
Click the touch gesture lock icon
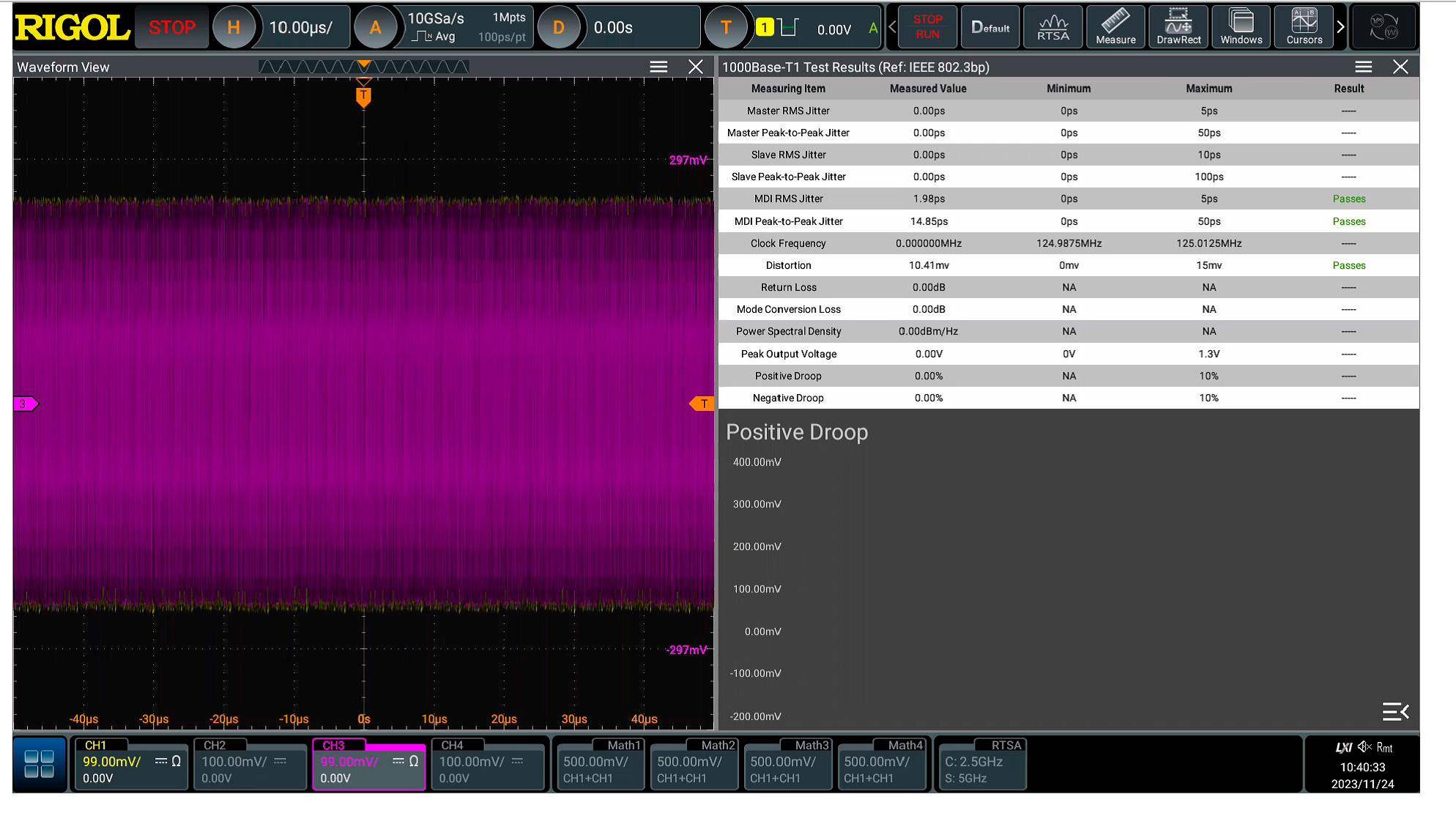[1383, 27]
